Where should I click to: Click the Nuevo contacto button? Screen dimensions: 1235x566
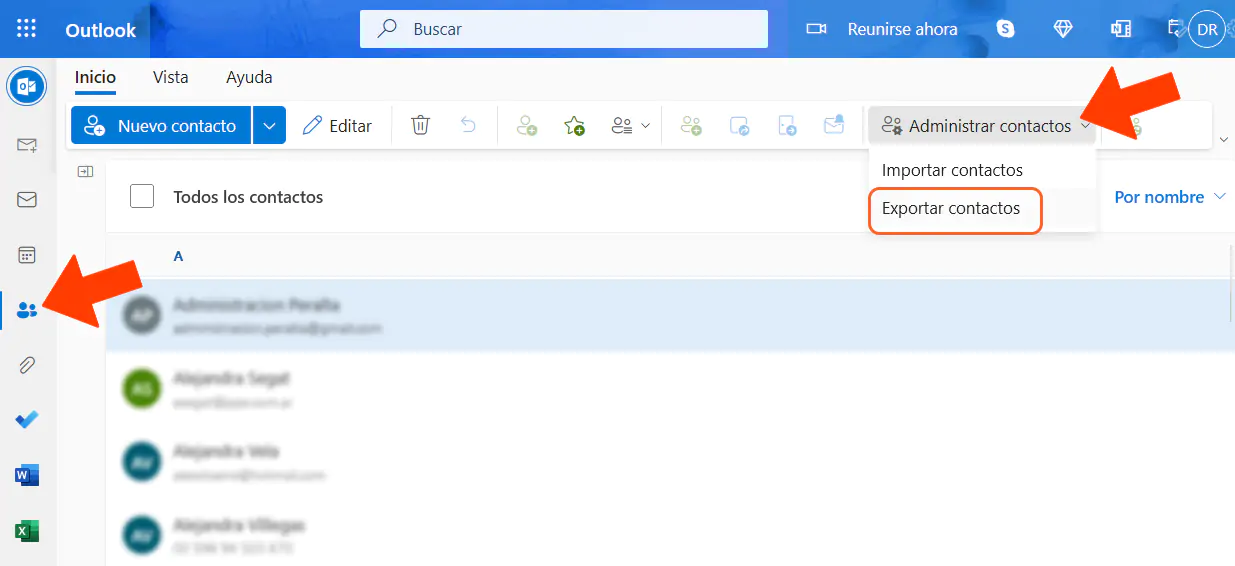coord(161,126)
